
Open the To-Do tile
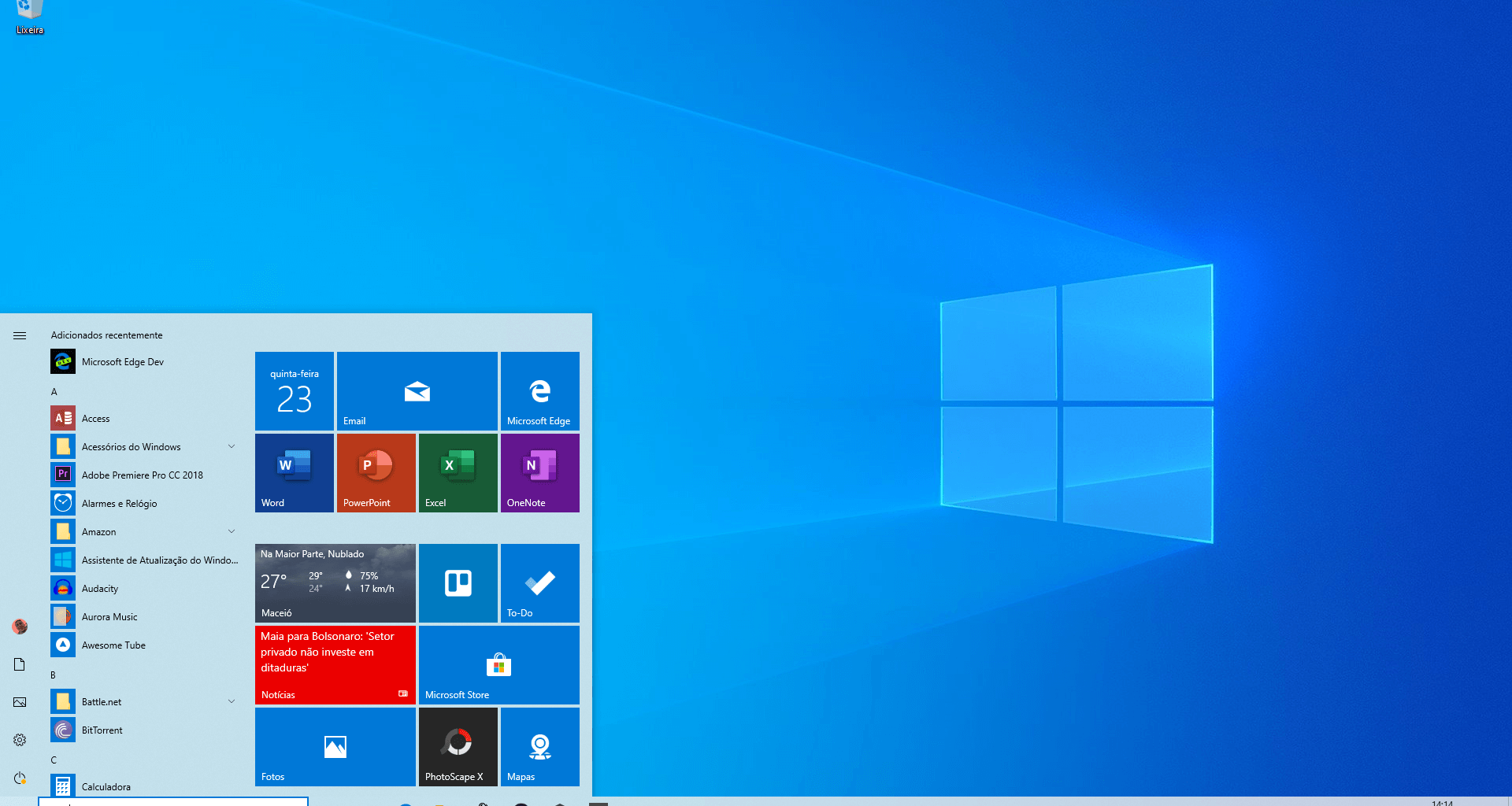539,582
